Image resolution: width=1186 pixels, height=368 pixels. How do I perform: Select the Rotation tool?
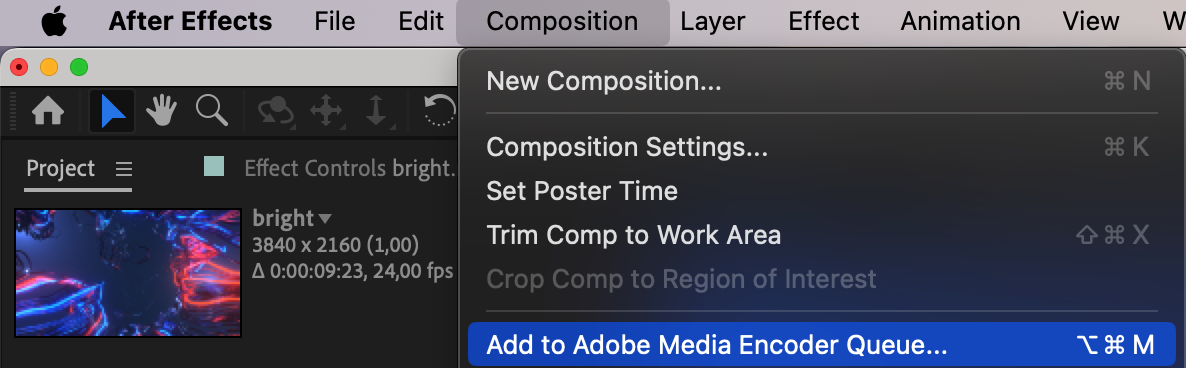(440, 112)
